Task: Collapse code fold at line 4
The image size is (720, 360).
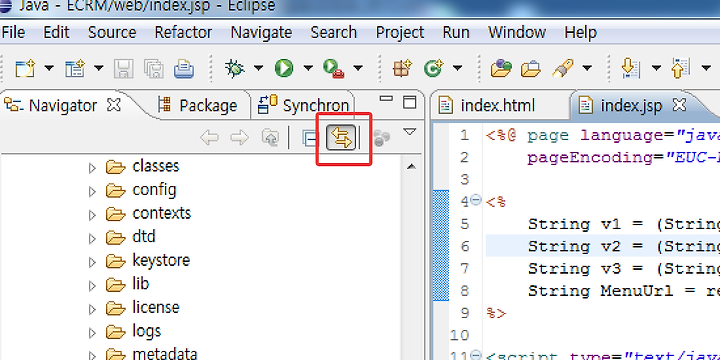Action: (476, 200)
